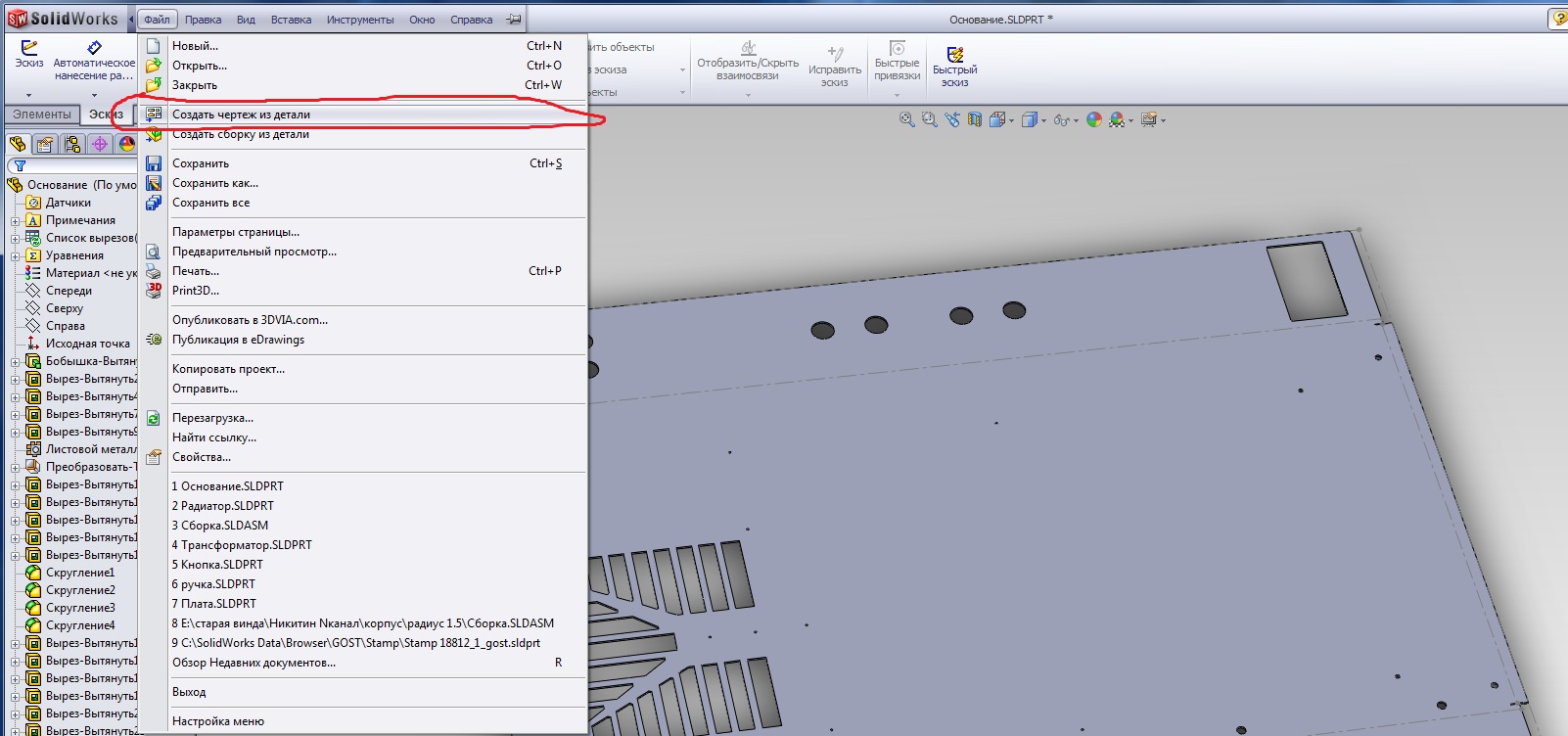Open the Правка menu

click(x=203, y=20)
